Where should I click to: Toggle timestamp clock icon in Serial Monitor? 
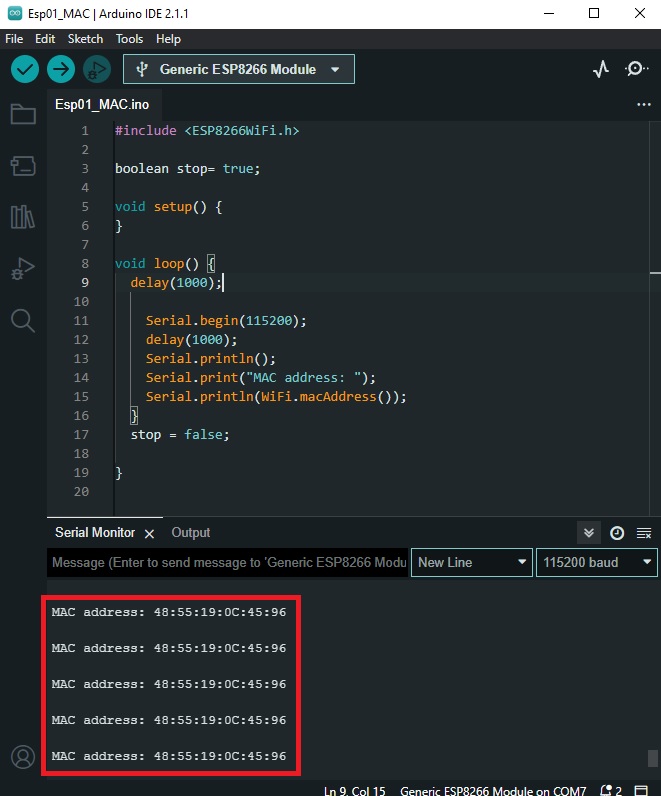click(x=617, y=533)
